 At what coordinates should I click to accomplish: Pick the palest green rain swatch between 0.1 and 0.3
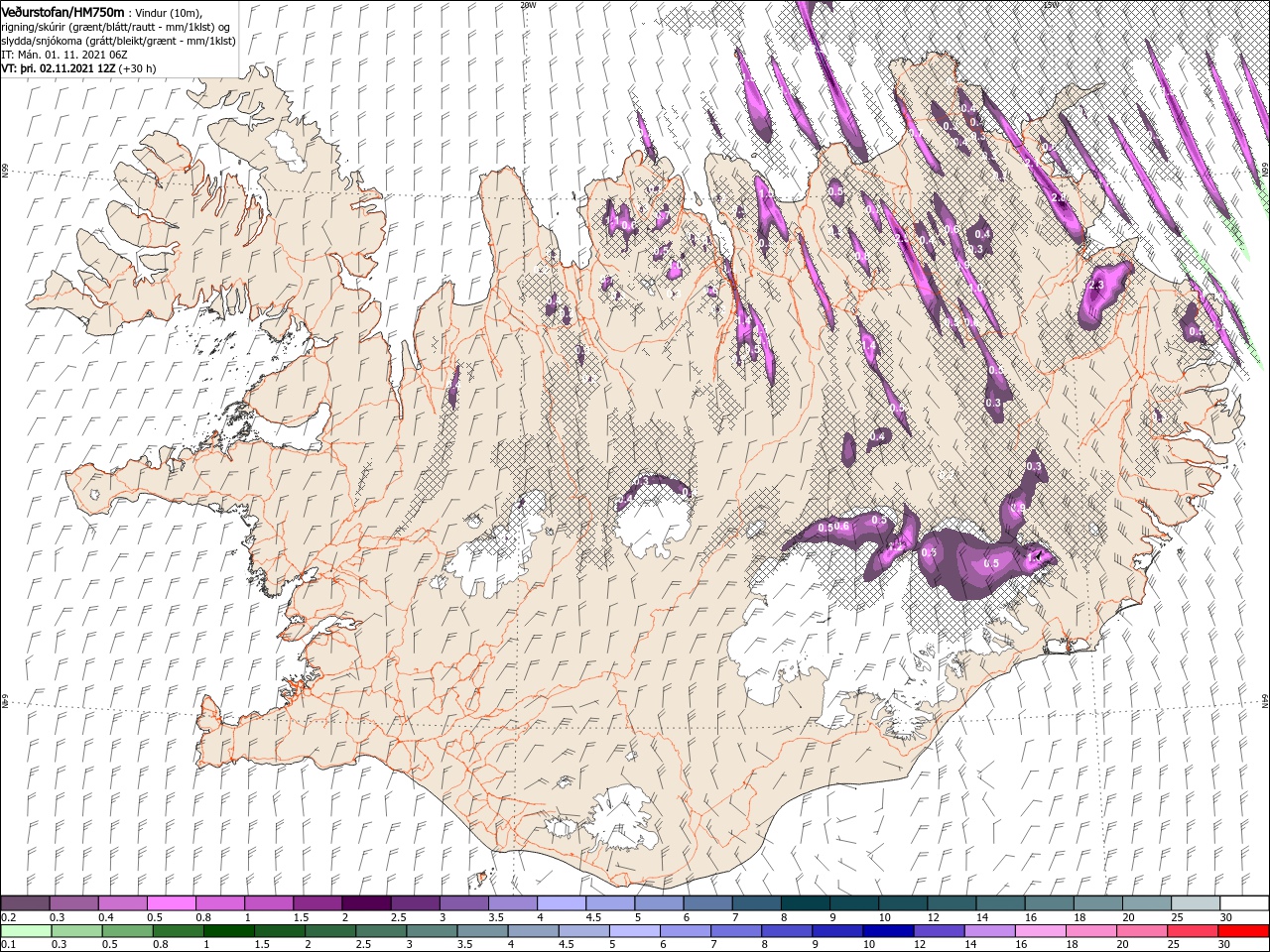(x=27, y=930)
